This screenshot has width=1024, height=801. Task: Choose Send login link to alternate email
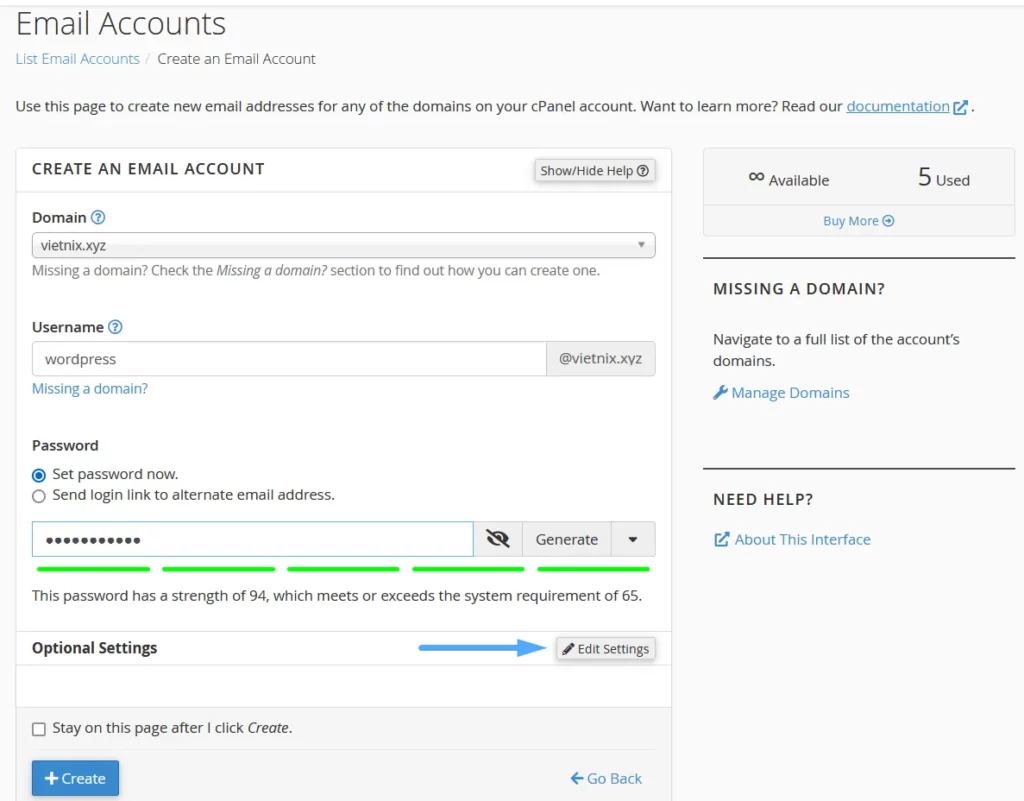[x=38, y=495]
